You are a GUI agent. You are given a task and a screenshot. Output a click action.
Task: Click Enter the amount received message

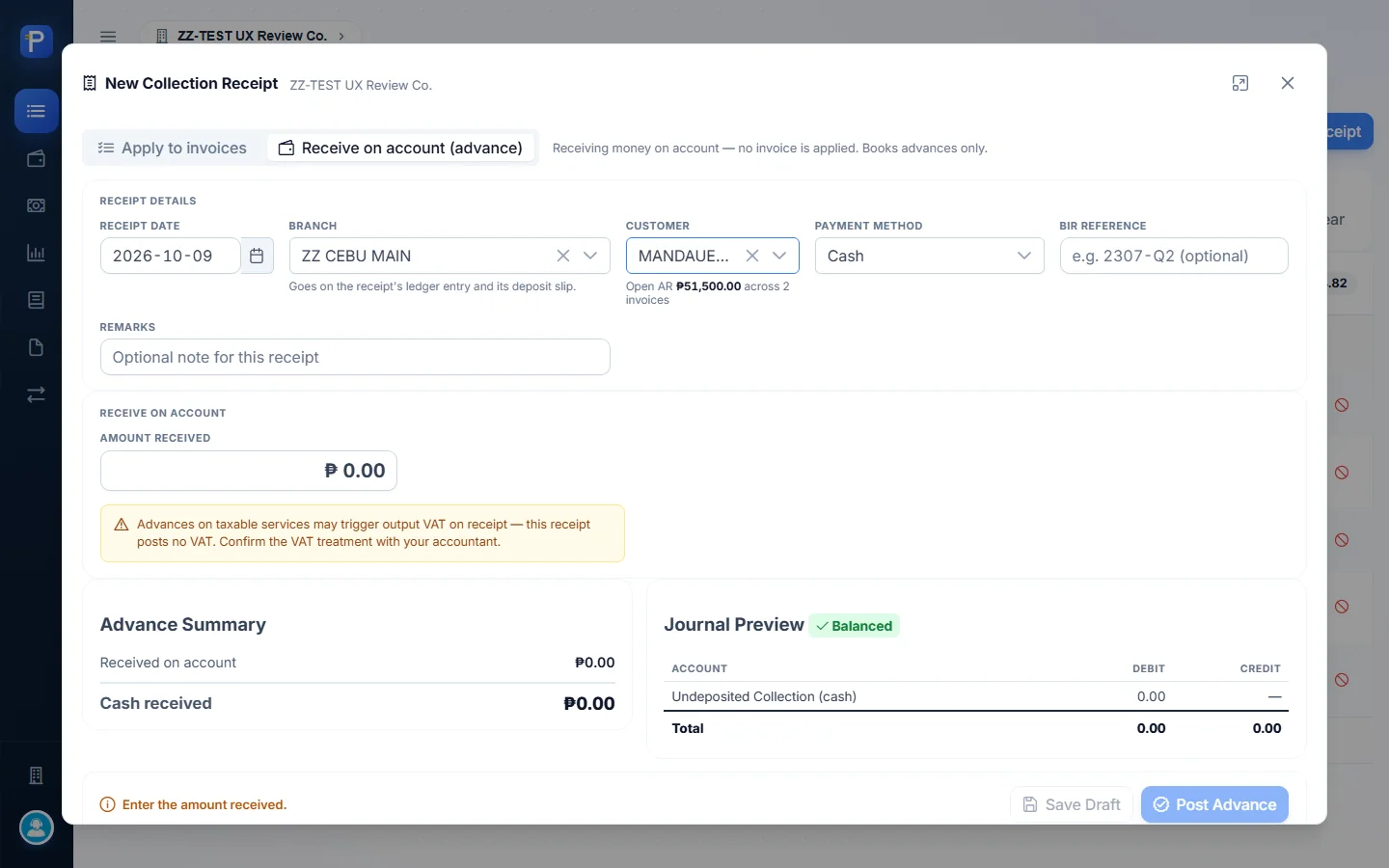(204, 804)
